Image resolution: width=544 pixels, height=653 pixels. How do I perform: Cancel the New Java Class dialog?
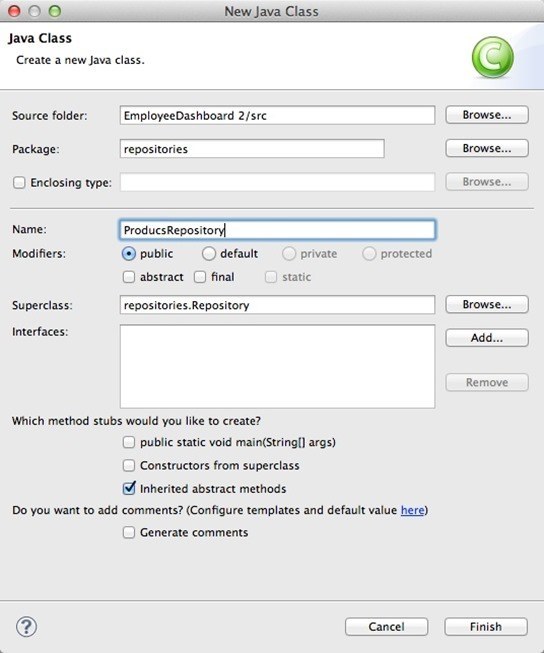coord(387,626)
